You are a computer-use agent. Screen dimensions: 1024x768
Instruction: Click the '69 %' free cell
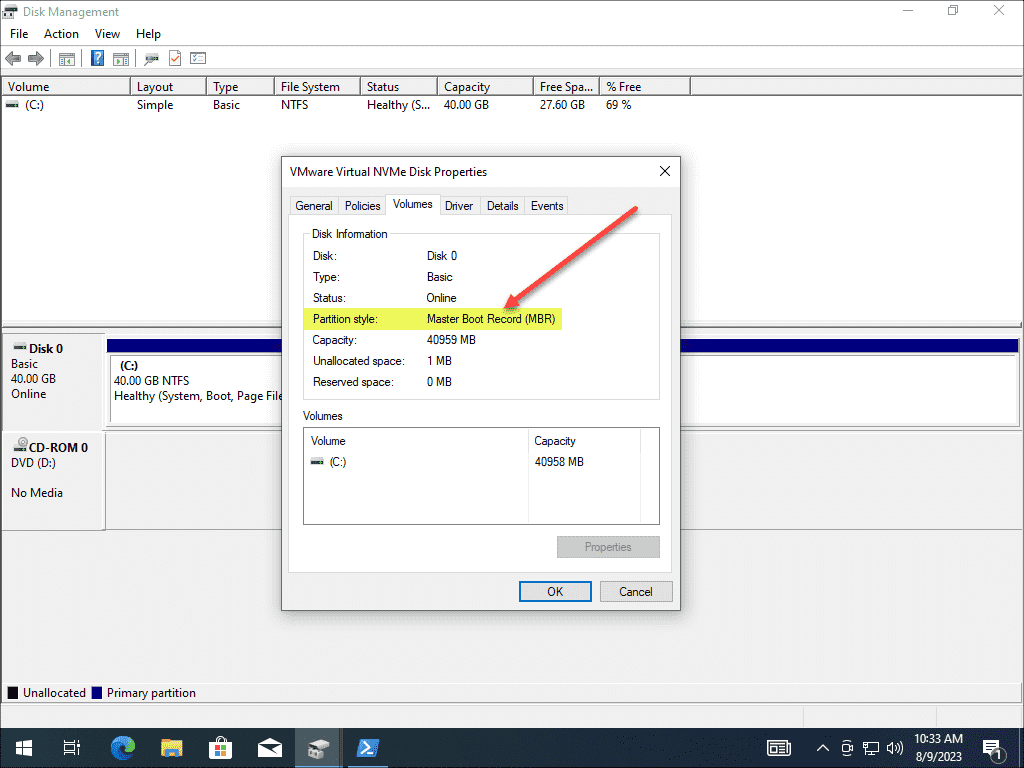pos(618,104)
